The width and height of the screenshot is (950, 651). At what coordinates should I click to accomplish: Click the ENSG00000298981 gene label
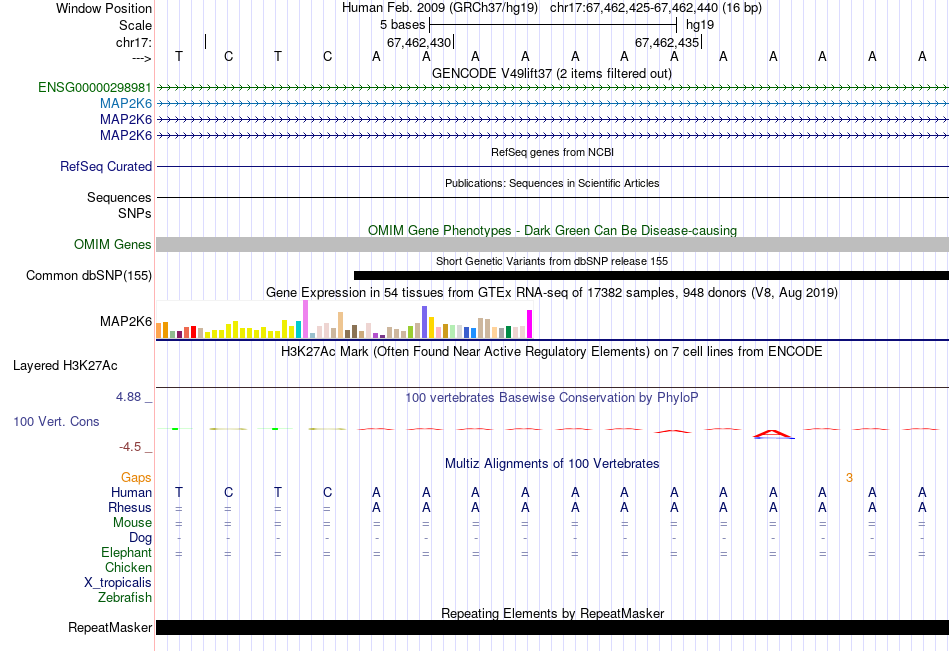tap(95, 88)
